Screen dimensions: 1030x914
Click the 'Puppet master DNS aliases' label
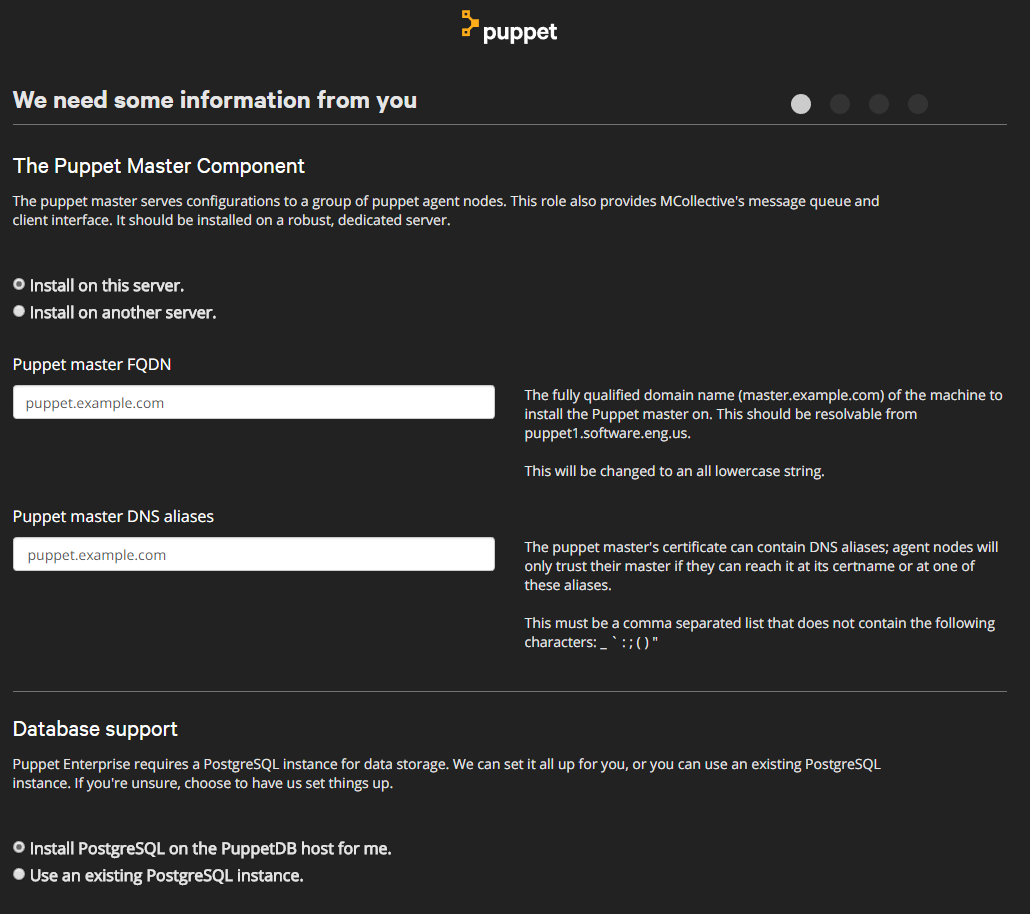pyautogui.click(x=113, y=516)
